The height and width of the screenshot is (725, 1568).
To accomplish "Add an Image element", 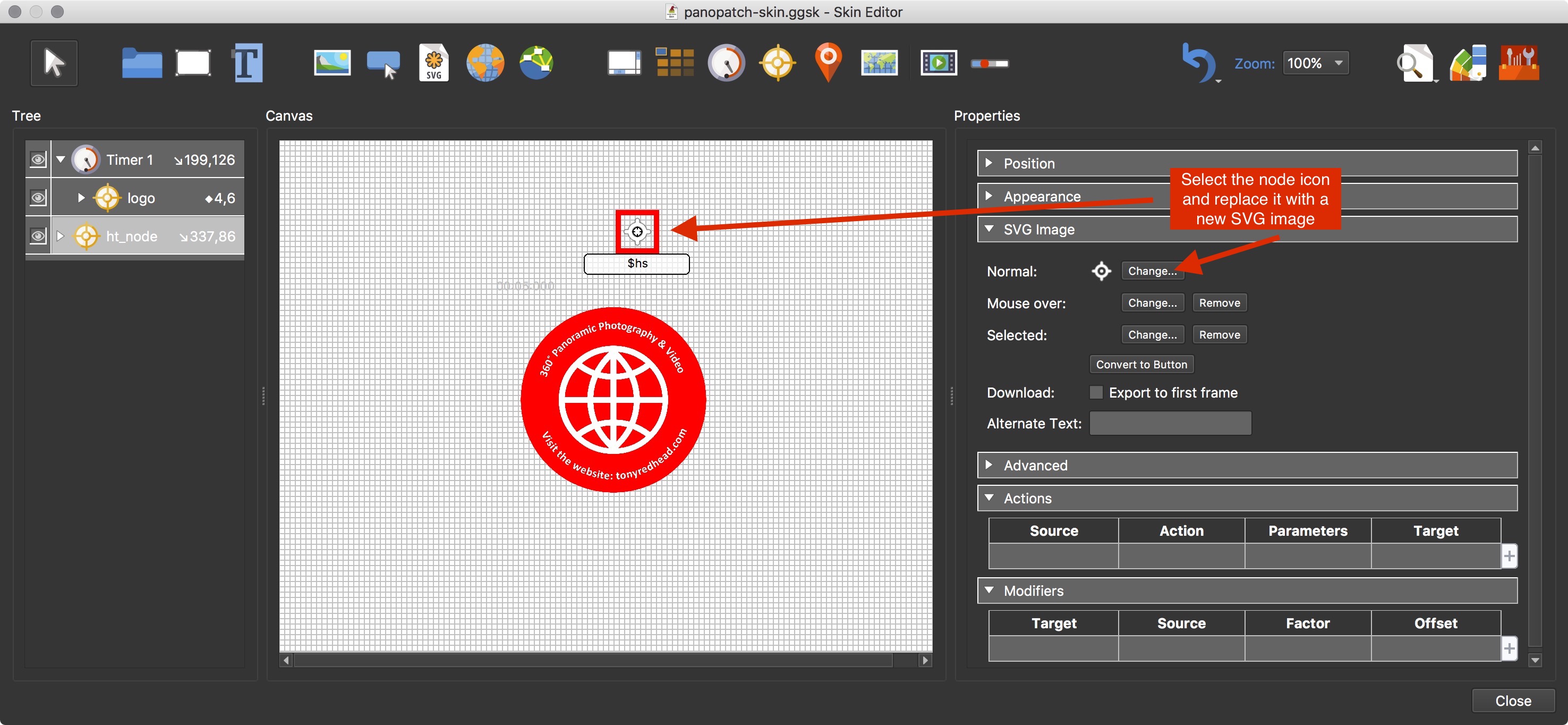I will pos(333,63).
